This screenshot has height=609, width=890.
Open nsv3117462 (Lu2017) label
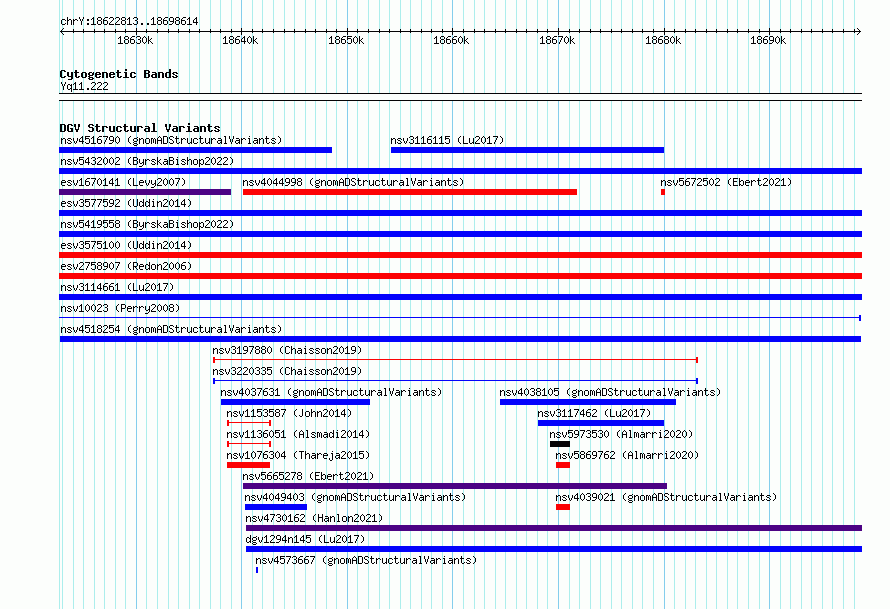pyautogui.click(x=594, y=413)
